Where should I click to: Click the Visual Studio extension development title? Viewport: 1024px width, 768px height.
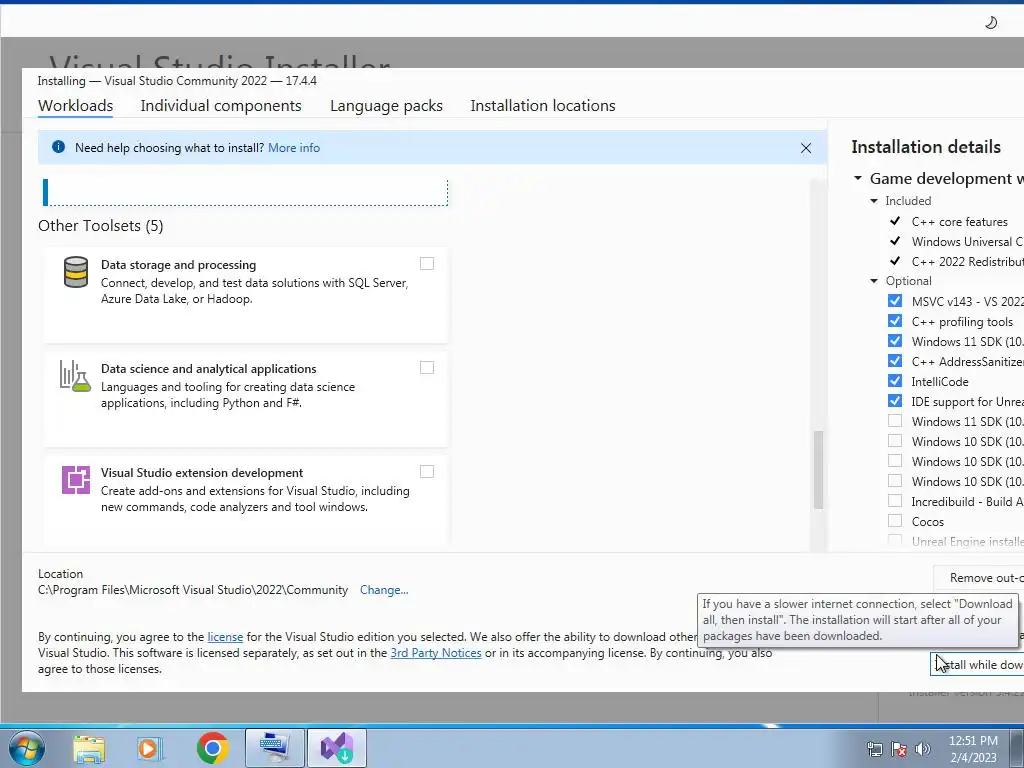point(202,472)
